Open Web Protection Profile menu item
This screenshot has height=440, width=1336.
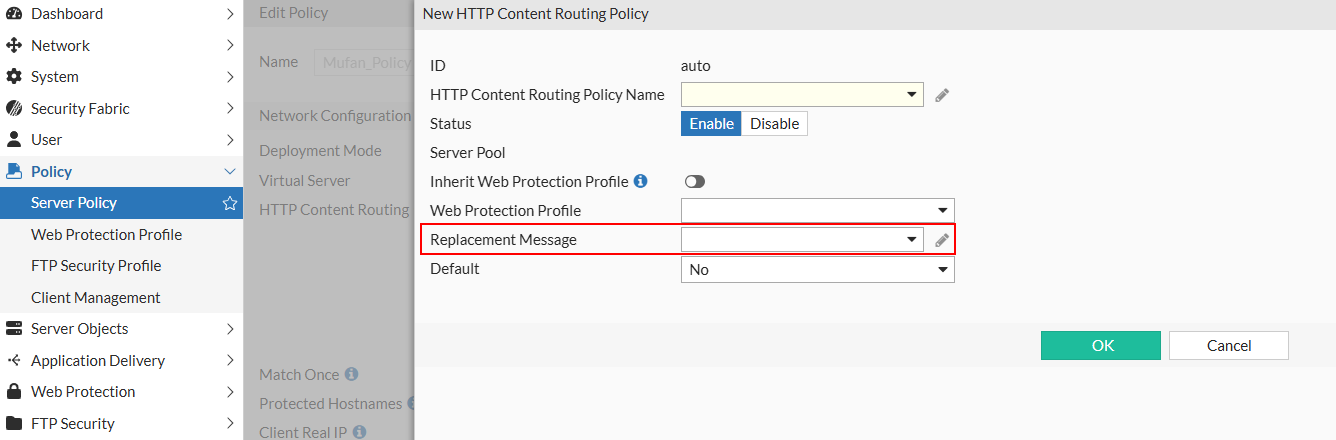106,234
